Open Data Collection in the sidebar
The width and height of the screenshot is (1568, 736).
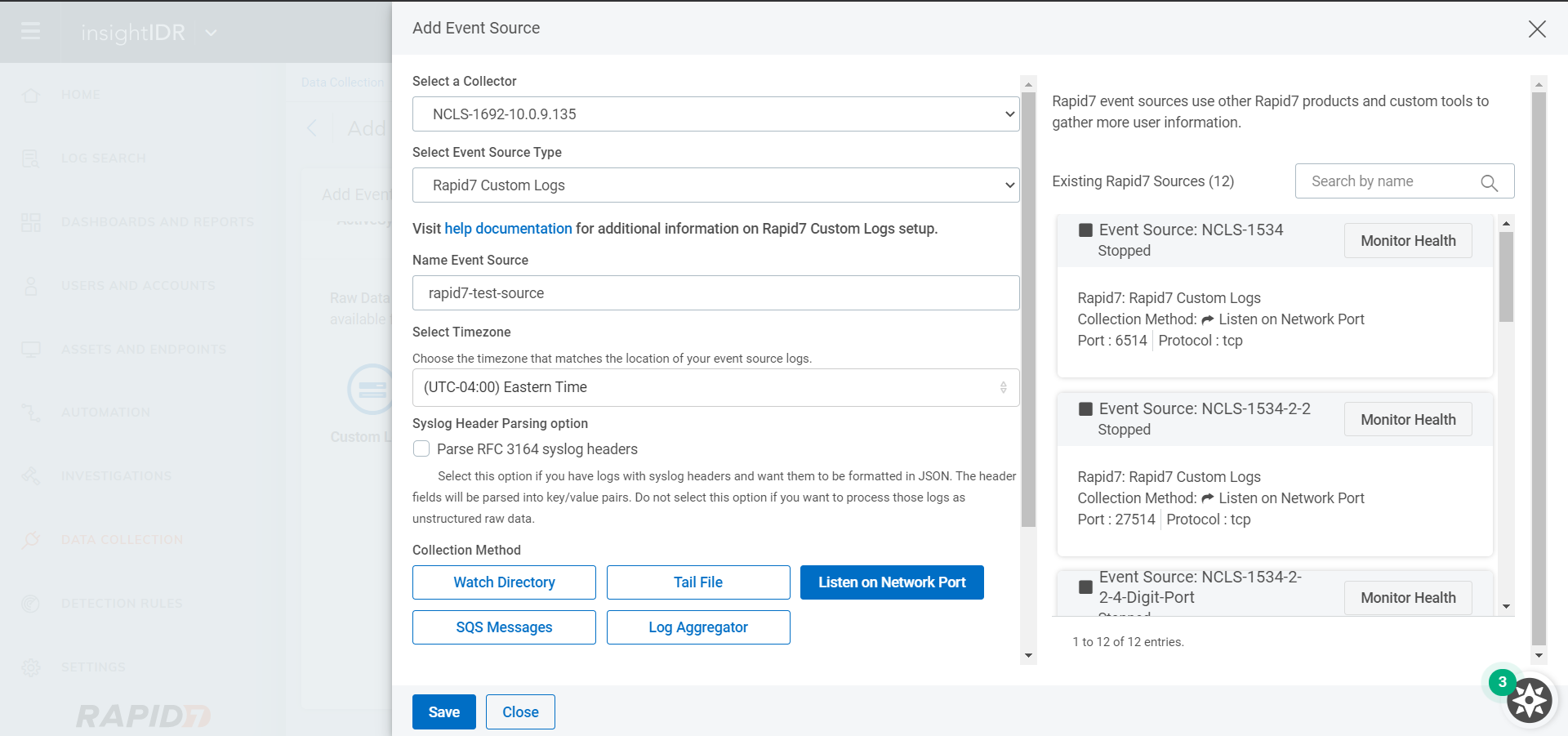coord(122,540)
